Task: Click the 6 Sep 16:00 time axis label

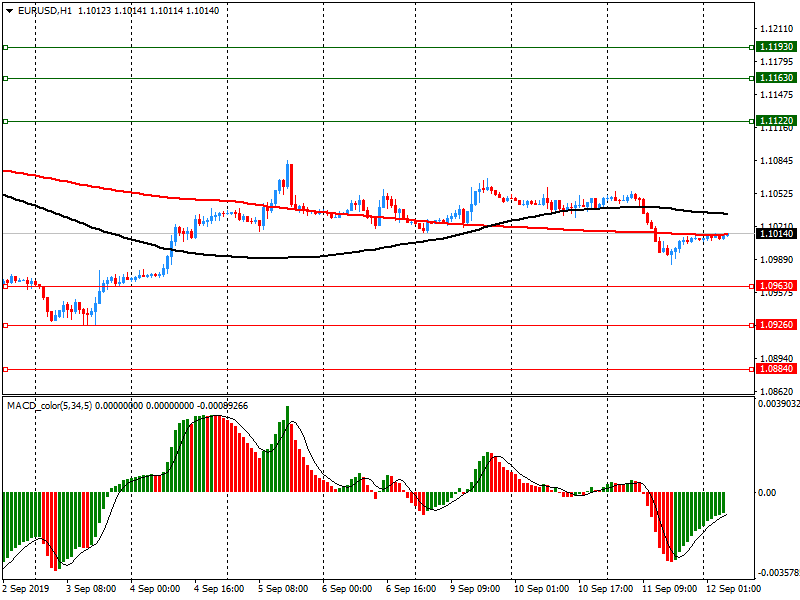Action: coord(411,589)
